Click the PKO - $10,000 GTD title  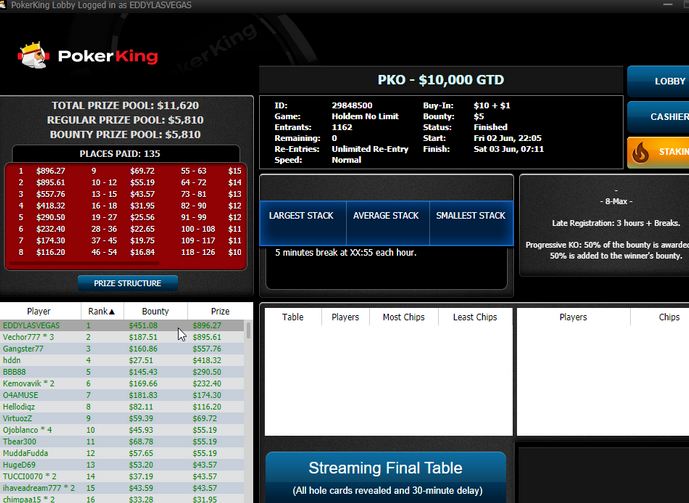pyautogui.click(x=441, y=80)
